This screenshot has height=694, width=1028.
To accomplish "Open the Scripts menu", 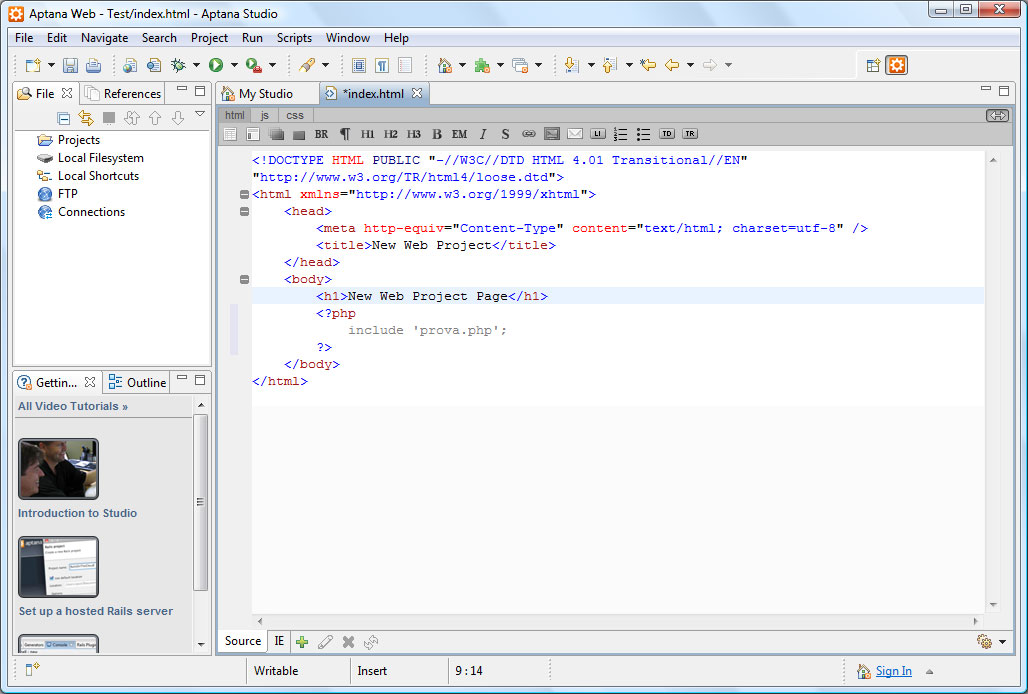I will [294, 38].
